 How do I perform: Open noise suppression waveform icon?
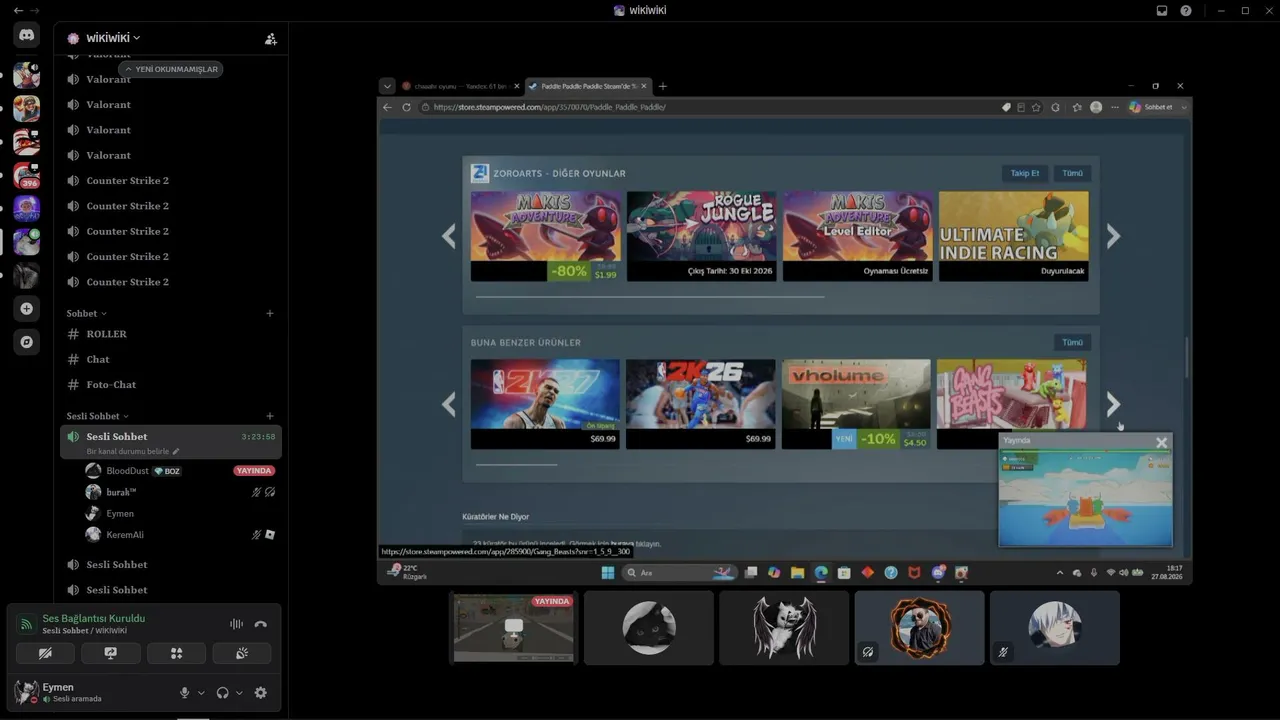pyautogui.click(x=236, y=624)
